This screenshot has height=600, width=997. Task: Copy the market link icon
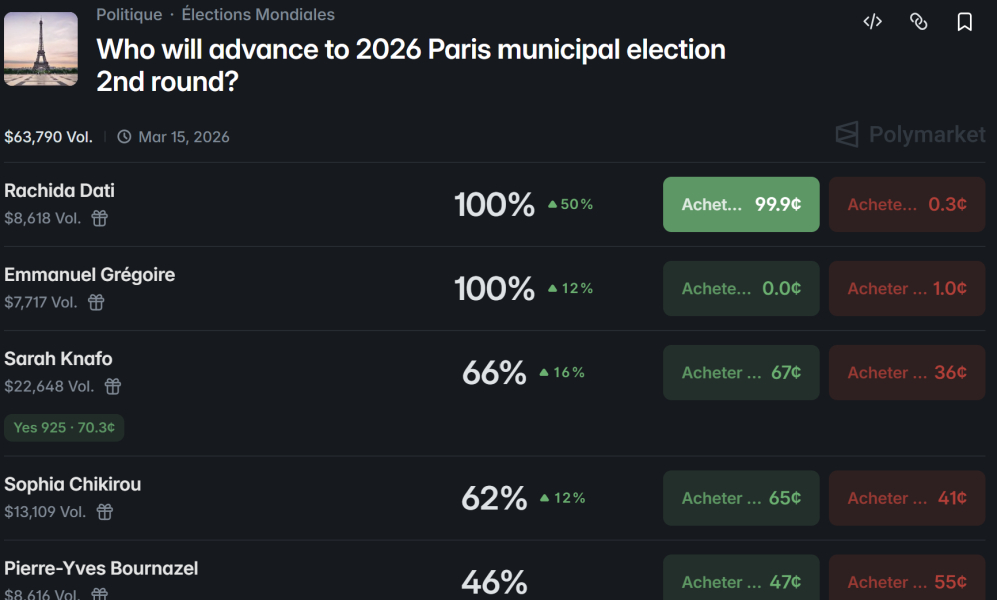coord(918,22)
